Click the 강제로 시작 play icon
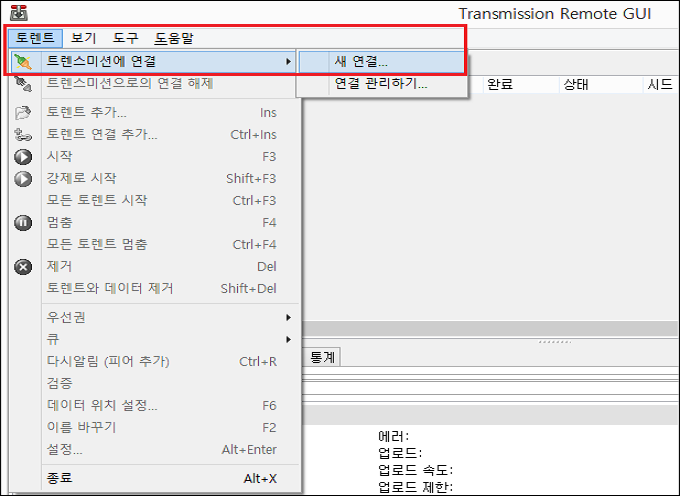This screenshot has height=496, width=680. 23,179
